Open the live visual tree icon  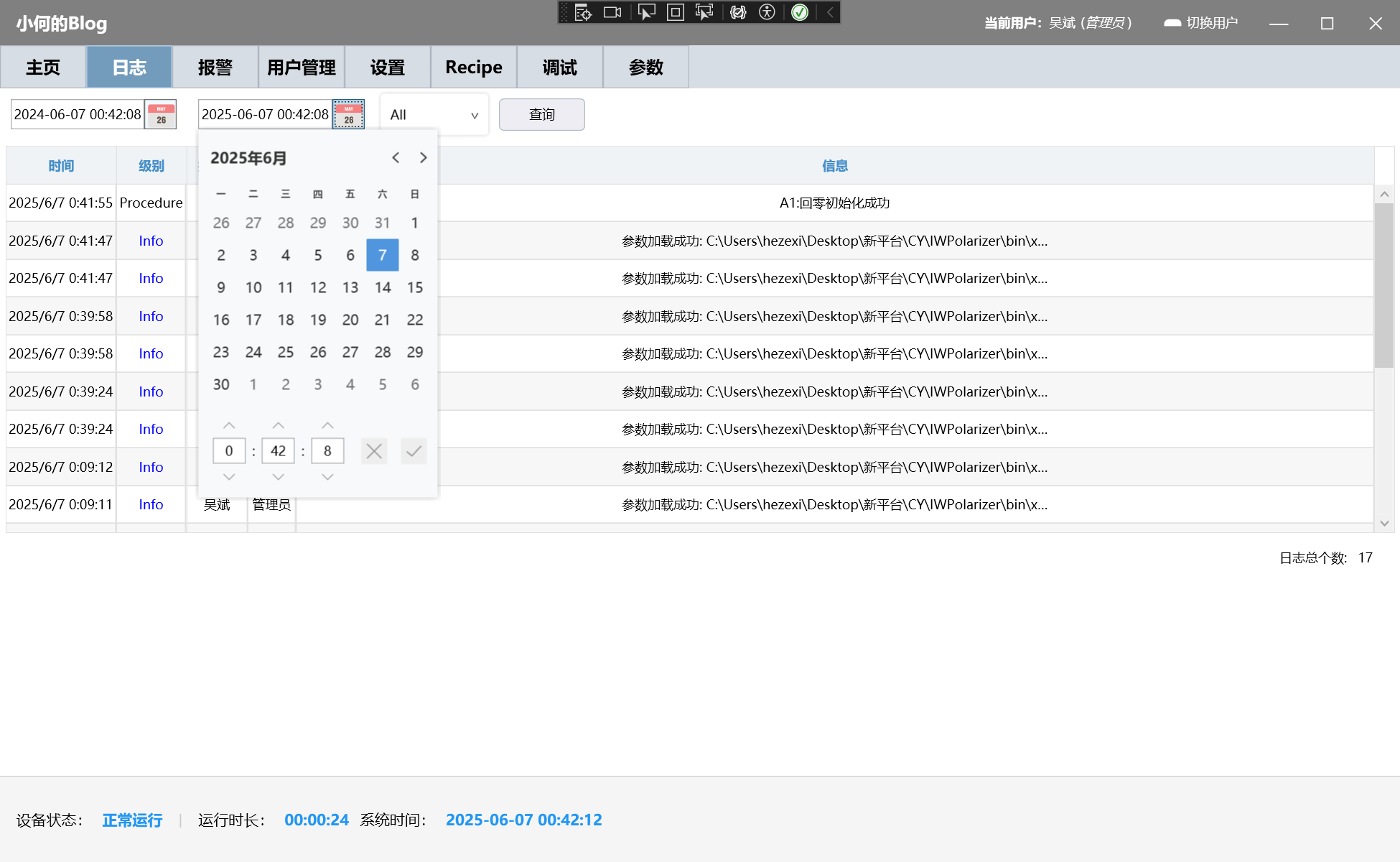tap(583, 12)
